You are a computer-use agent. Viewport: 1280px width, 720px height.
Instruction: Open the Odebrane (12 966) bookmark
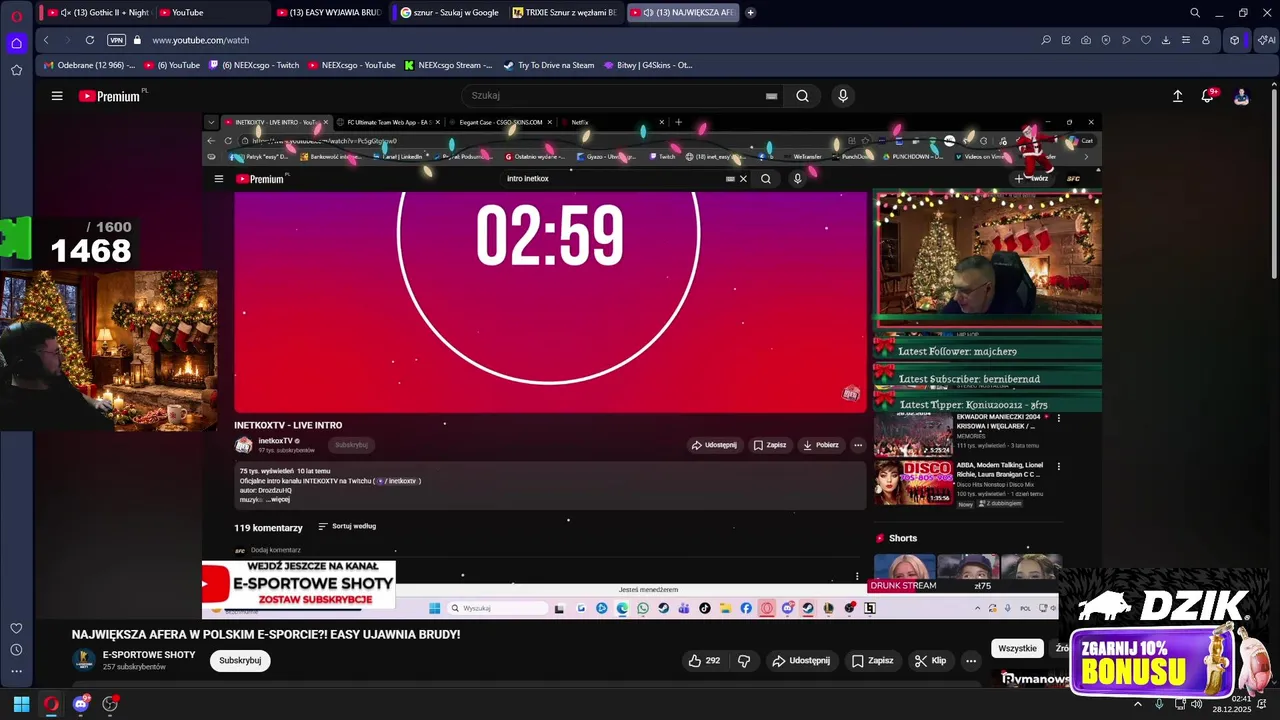90,65
